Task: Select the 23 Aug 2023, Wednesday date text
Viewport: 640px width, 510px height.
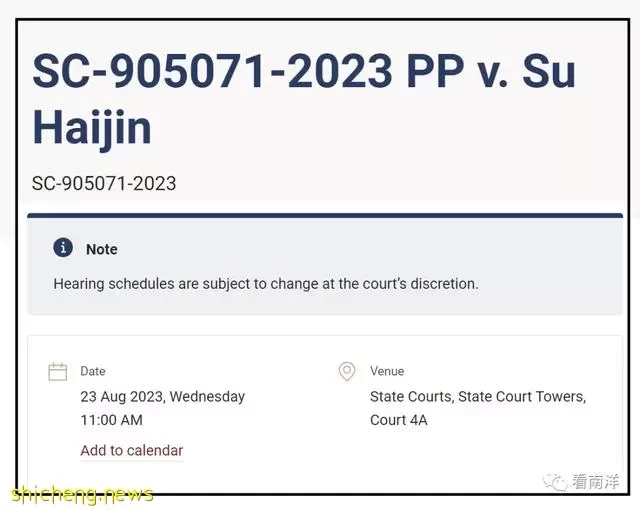Action: [162, 397]
